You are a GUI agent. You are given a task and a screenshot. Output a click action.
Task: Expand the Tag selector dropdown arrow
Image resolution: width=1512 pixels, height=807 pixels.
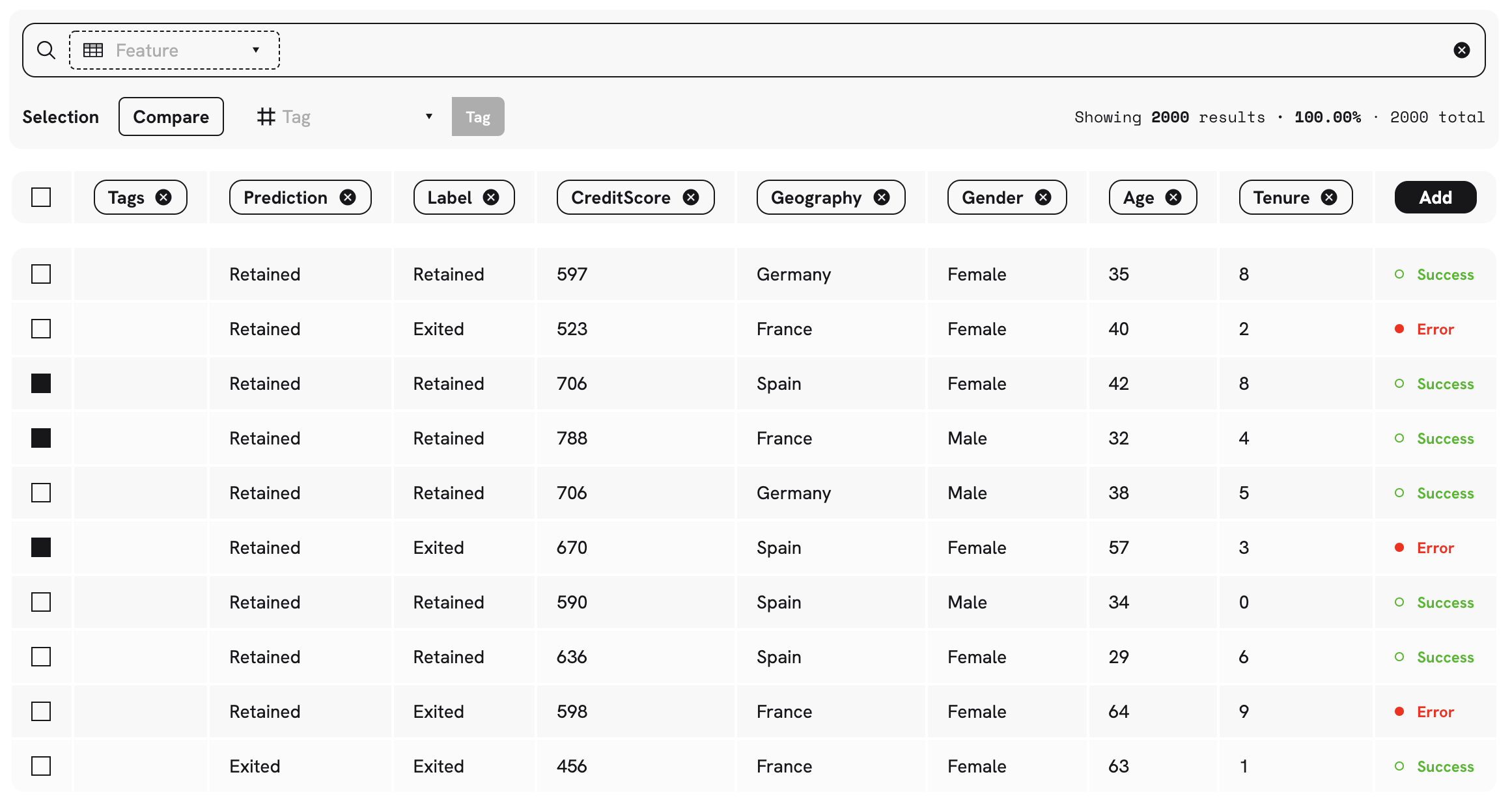click(x=428, y=116)
